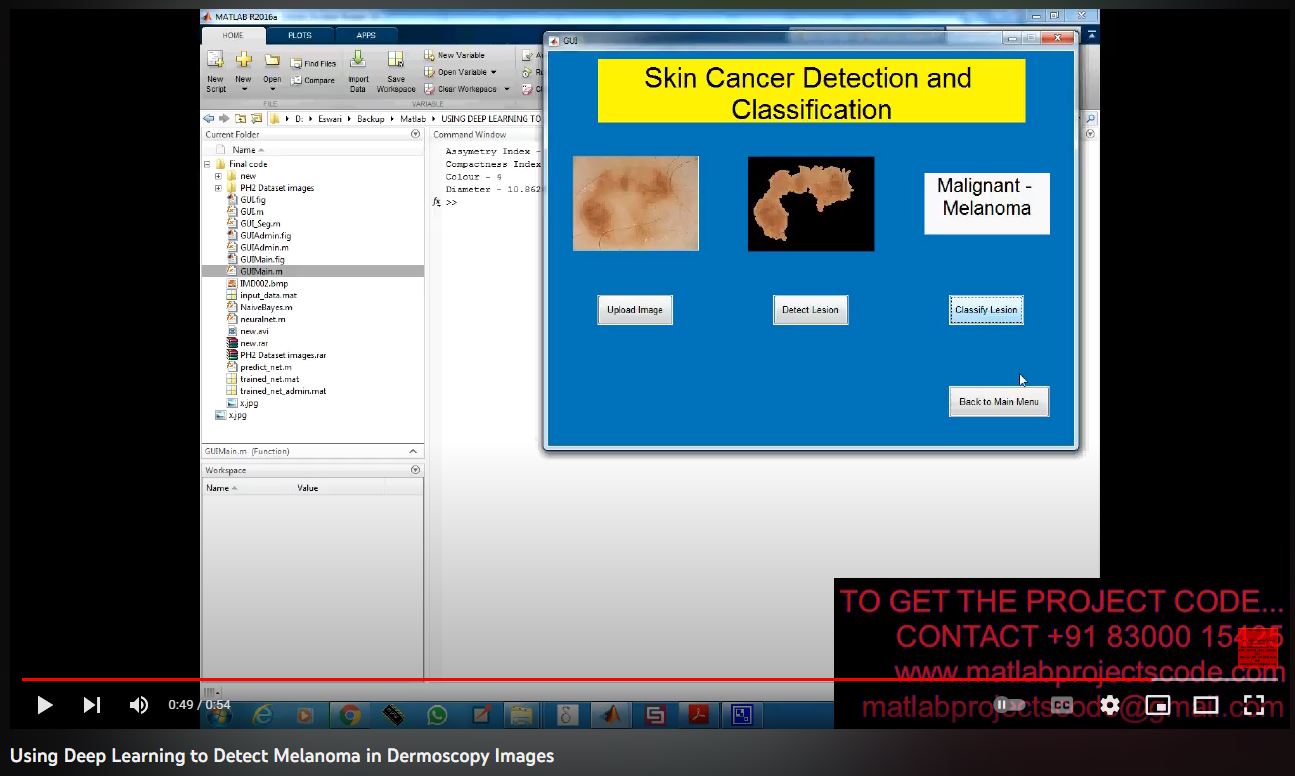Switch to miniplayer mode
Screen dimensions: 1295x776
(x=1158, y=705)
